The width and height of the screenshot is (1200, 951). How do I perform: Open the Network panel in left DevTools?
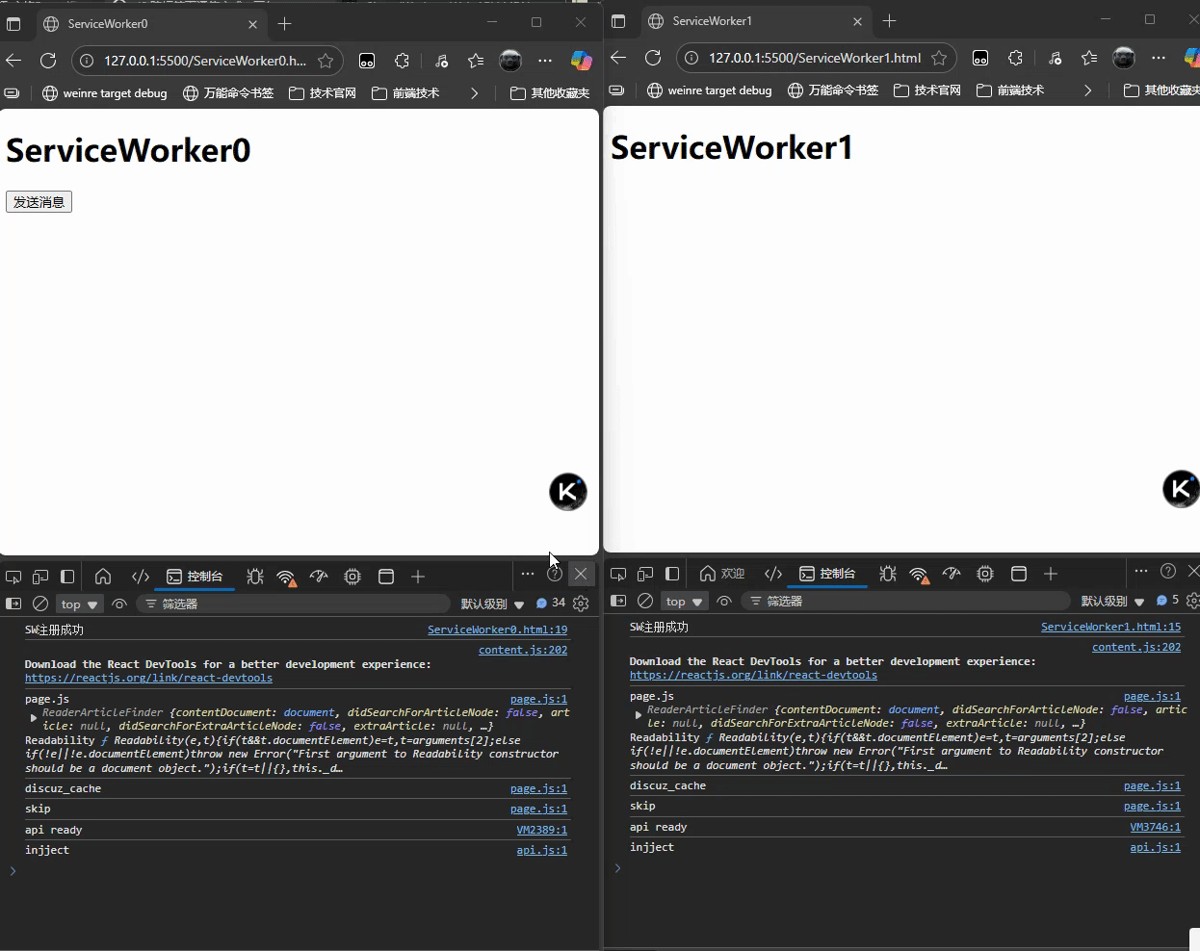point(287,577)
